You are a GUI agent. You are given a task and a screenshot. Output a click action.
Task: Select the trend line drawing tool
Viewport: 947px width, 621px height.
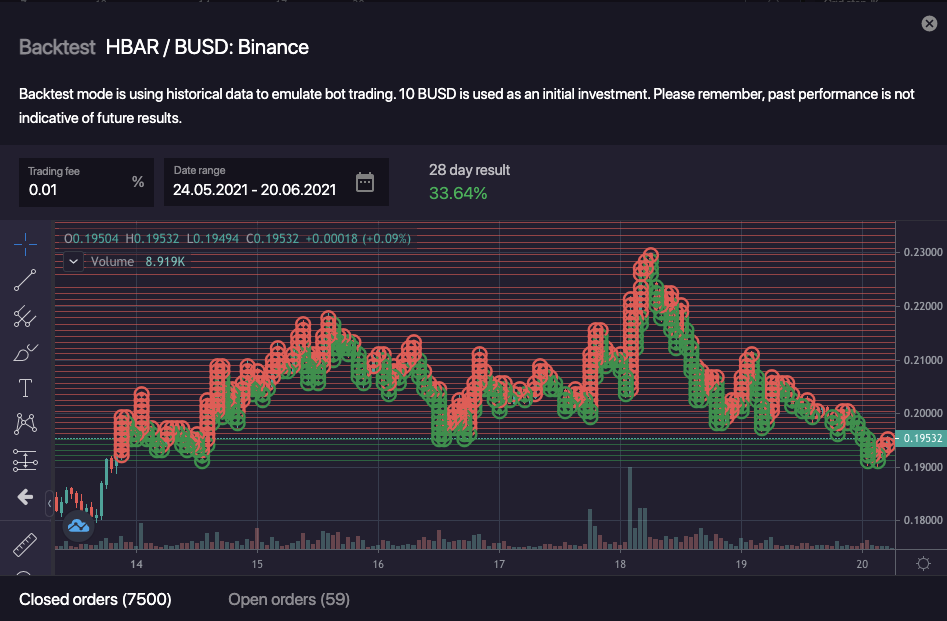point(25,280)
